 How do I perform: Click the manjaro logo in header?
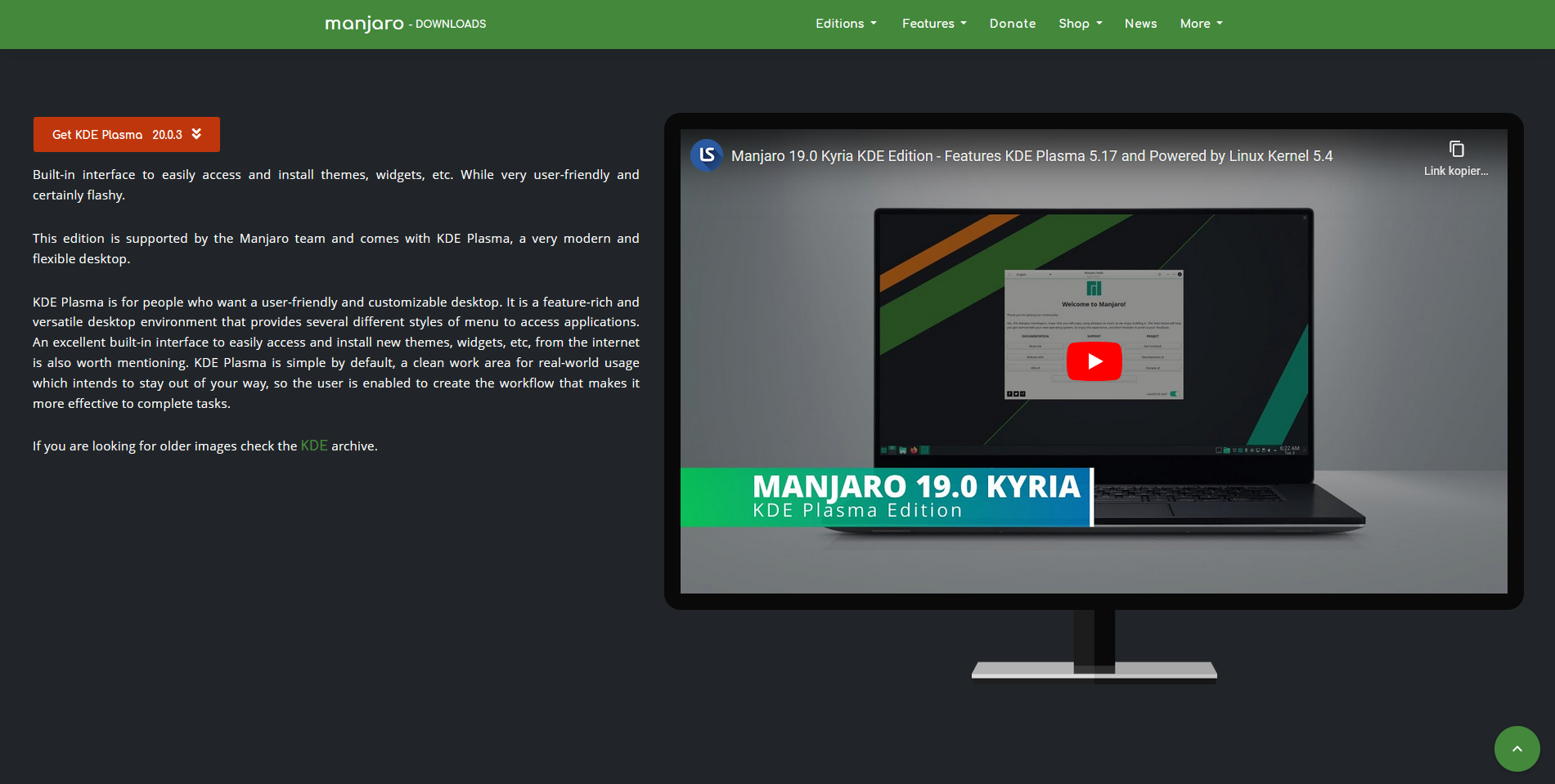click(364, 24)
